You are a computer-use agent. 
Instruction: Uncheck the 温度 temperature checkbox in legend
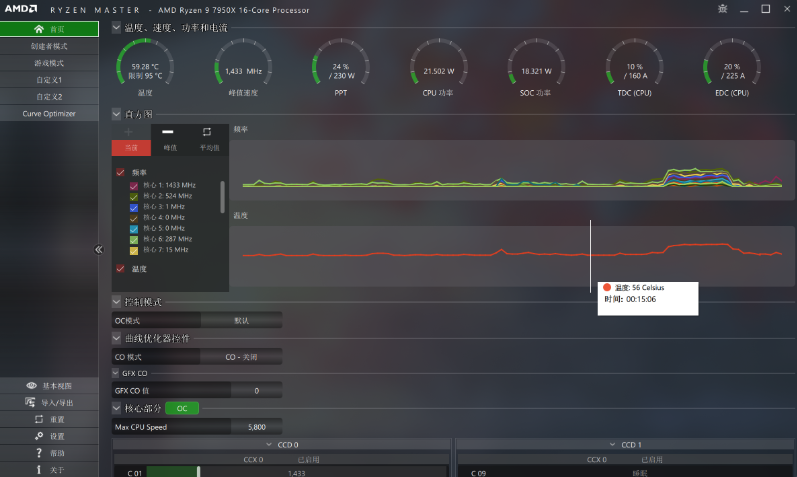pos(120,269)
